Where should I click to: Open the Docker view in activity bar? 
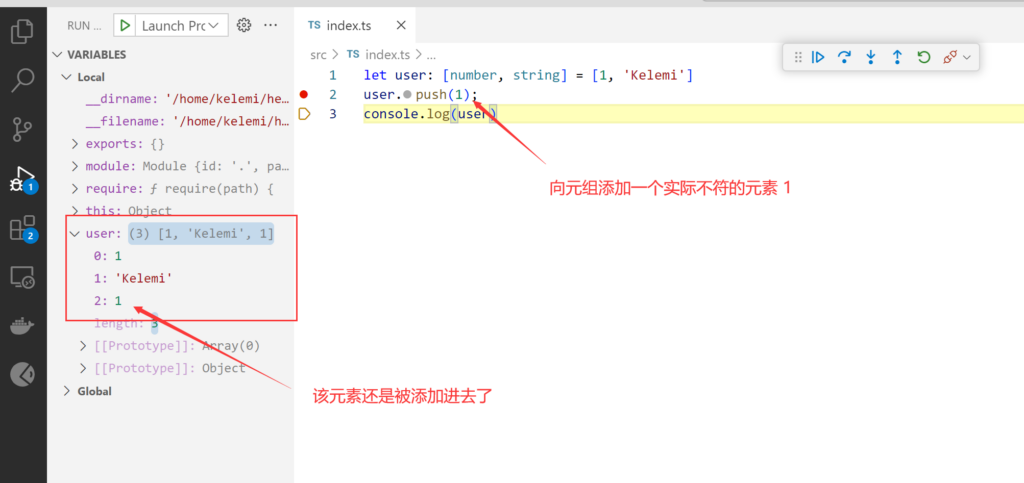pos(22,326)
